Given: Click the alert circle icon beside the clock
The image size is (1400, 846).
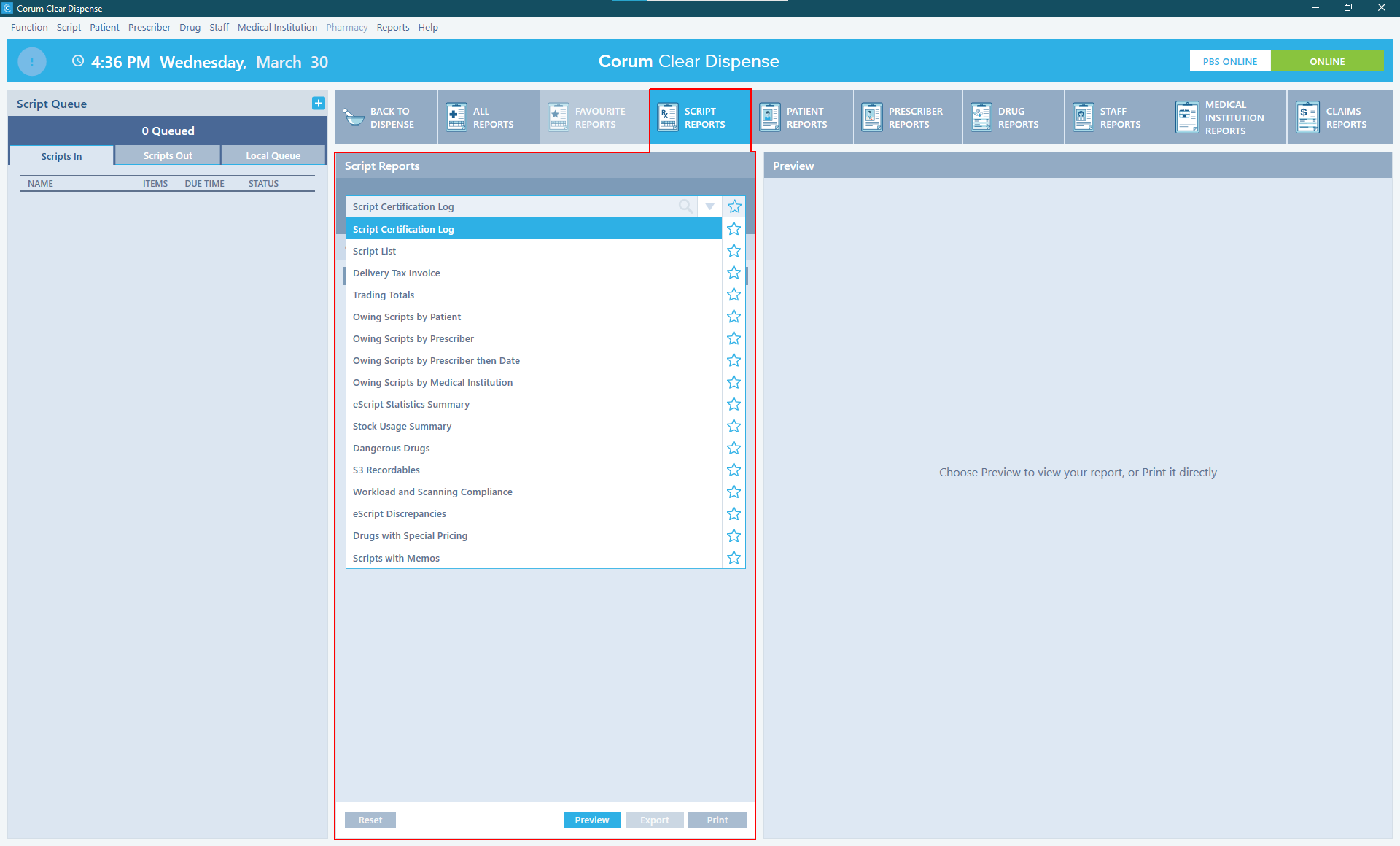Looking at the screenshot, I should click(x=32, y=62).
